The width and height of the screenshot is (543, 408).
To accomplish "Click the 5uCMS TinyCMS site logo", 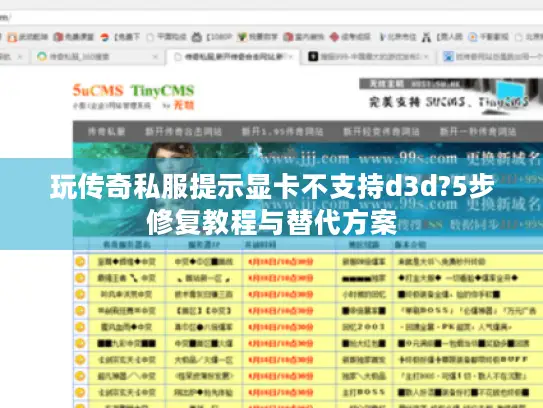I will click(x=133, y=96).
